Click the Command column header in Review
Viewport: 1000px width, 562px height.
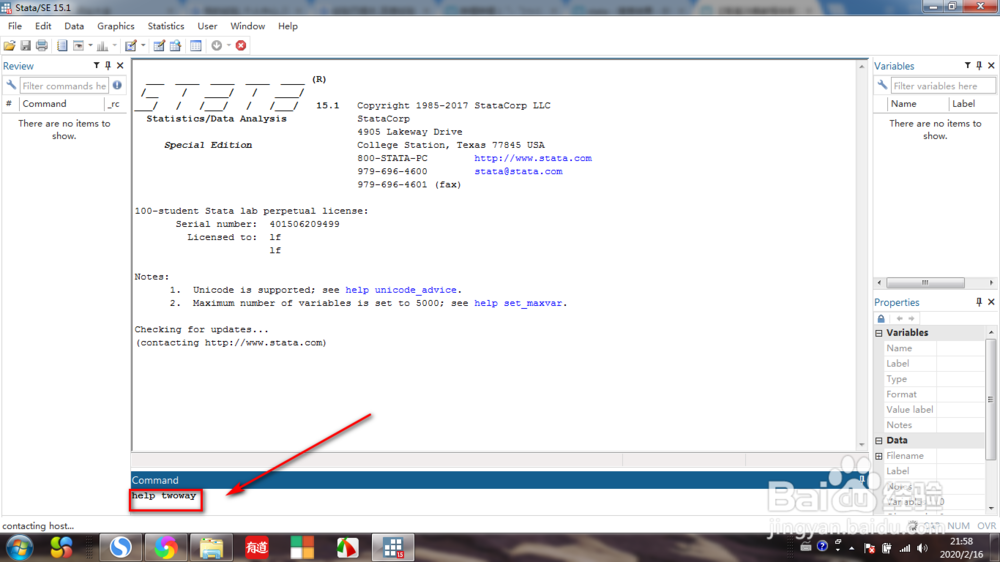(x=61, y=103)
